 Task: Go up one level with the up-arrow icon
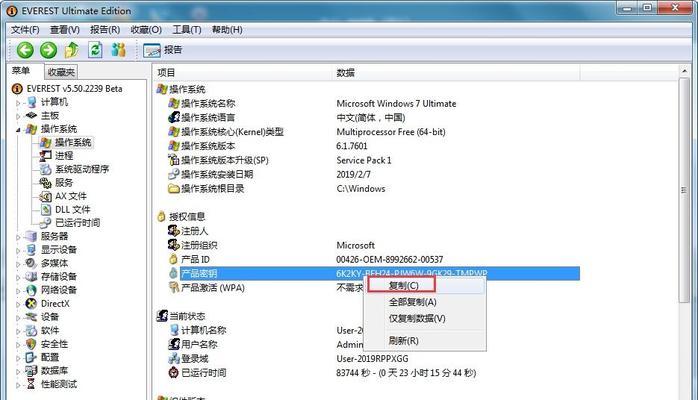coord(72,50)
